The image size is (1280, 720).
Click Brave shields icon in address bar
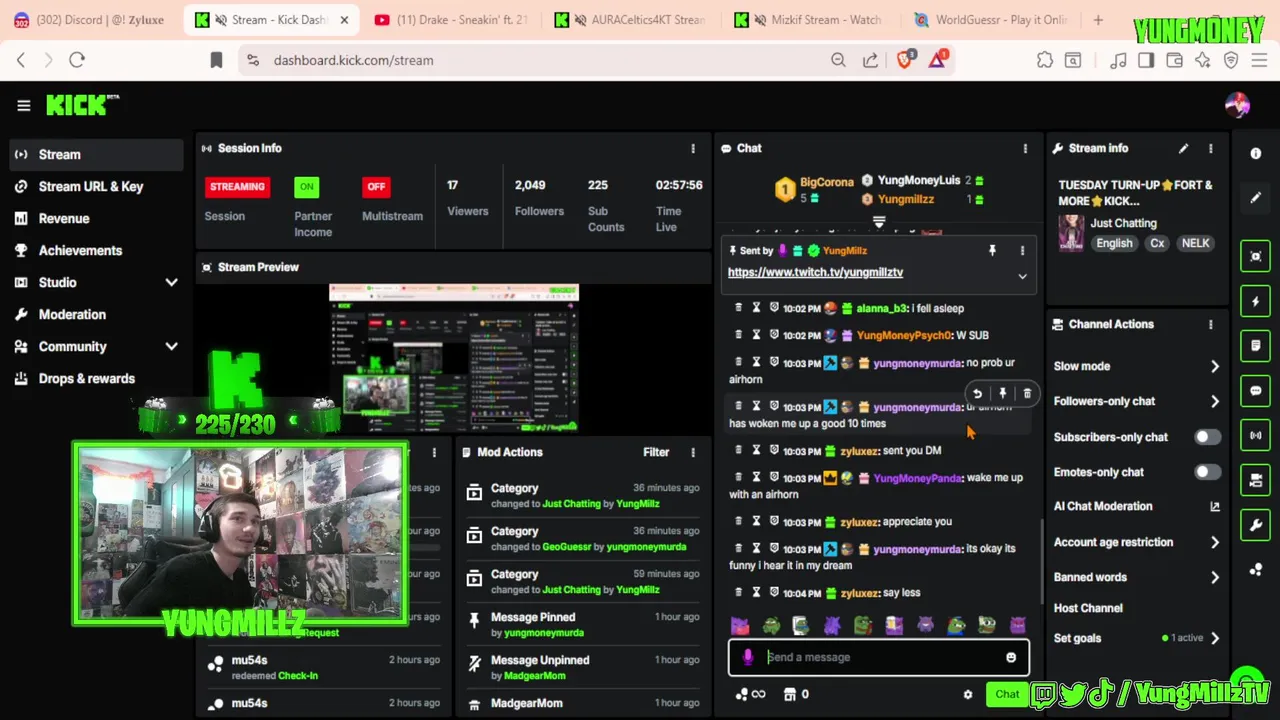point(905,60)
